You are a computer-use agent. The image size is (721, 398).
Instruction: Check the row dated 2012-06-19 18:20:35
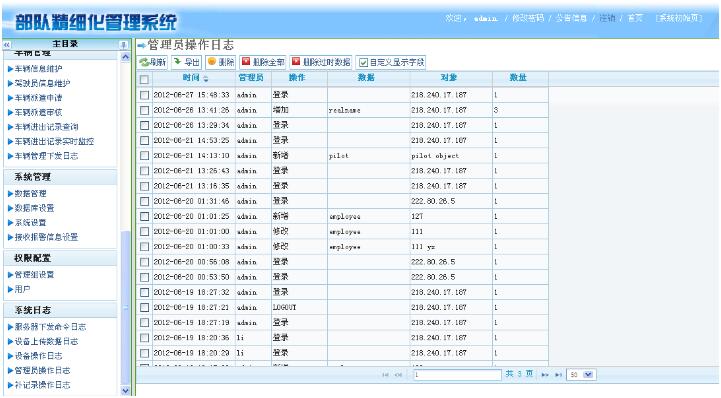pos(144,337)
